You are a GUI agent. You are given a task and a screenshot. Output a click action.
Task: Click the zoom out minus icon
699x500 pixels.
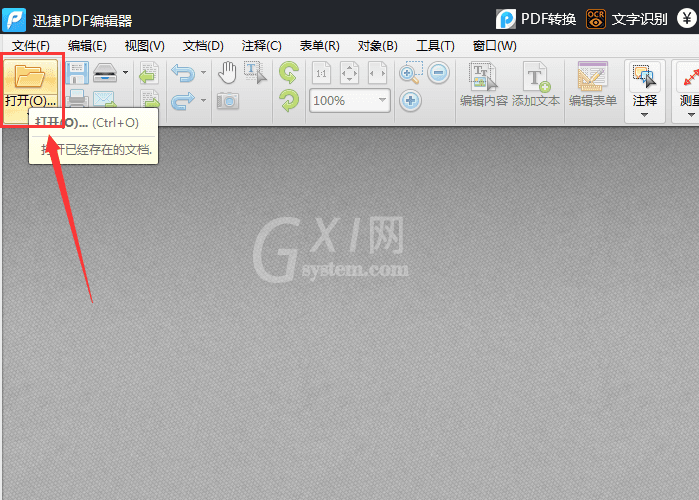(439, 73)
